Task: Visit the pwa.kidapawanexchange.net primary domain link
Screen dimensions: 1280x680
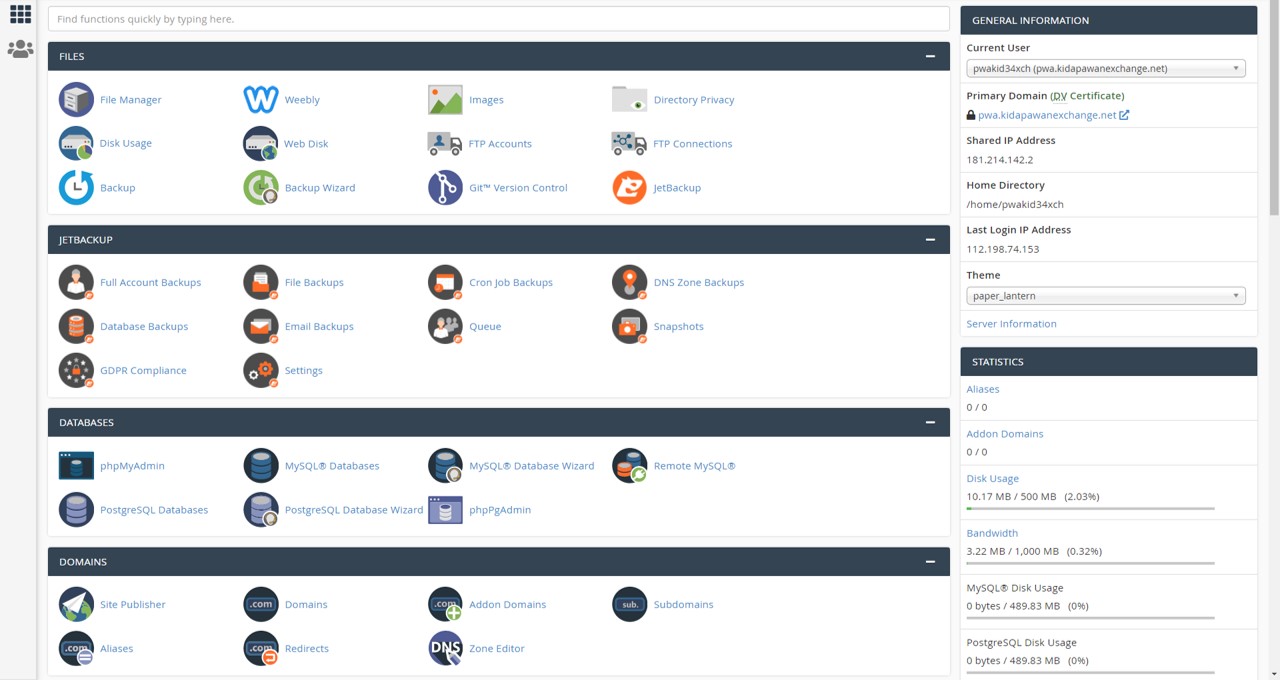Action: click(x=1046, y=115)
